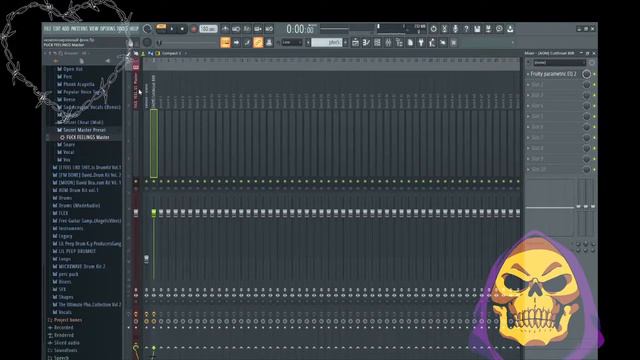
Task: Open the EDIT menu
Action: click(56, 29)
